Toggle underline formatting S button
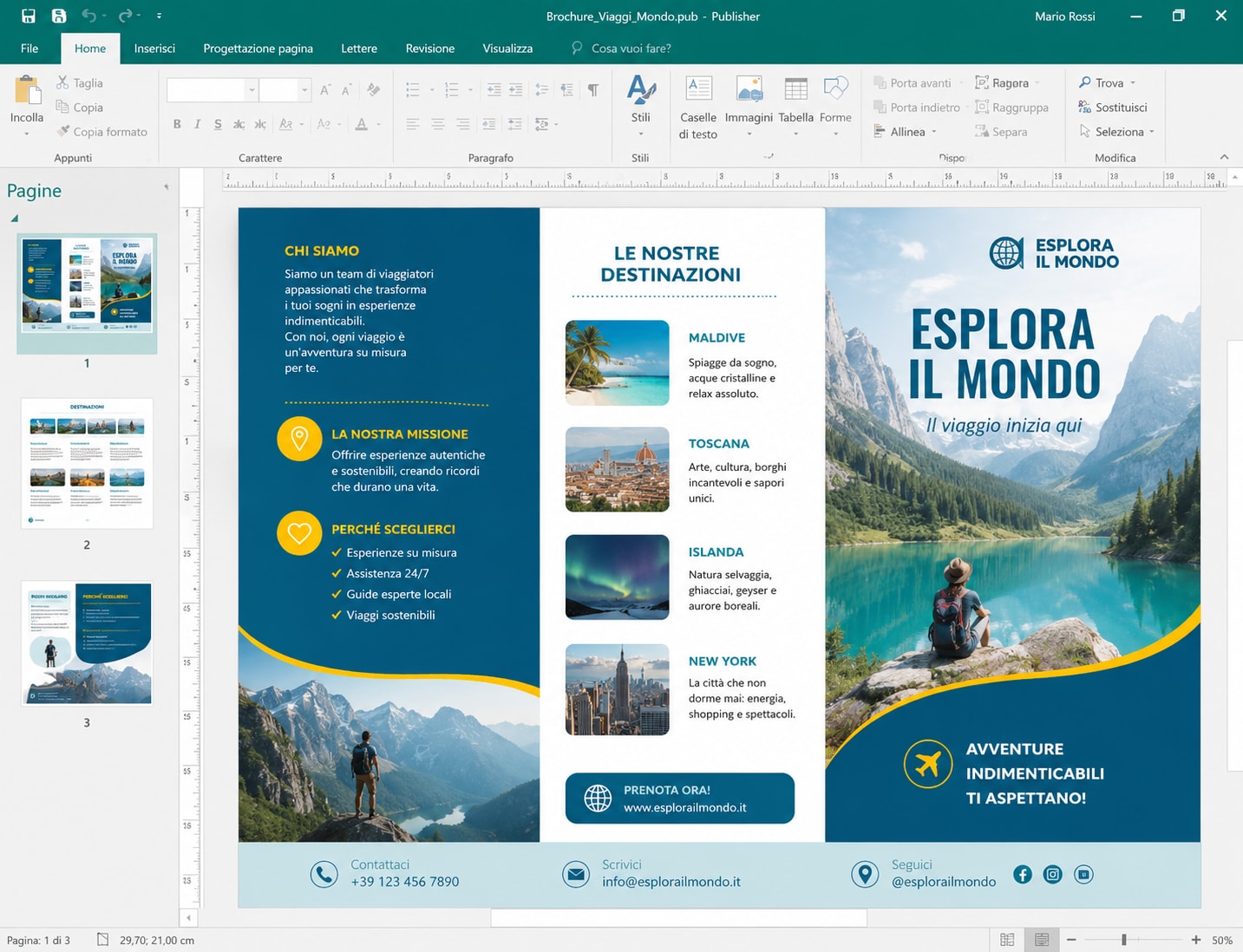The width and height of the screenshot is (1243, 952). (218, 124)
